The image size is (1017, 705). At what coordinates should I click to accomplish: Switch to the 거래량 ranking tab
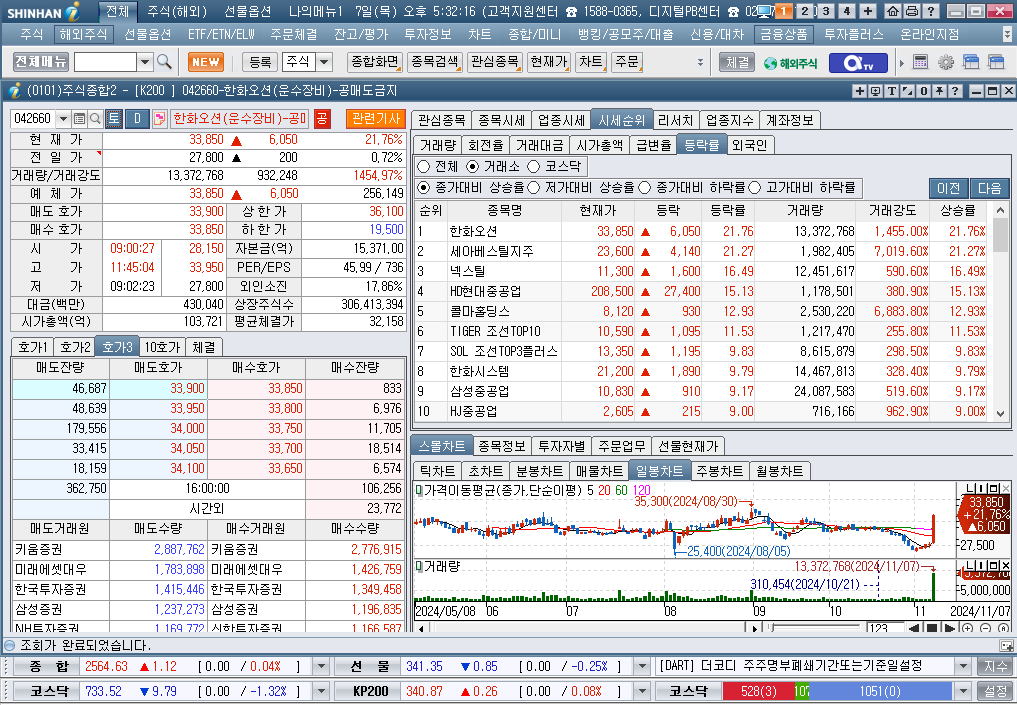(x=438, y=145)
